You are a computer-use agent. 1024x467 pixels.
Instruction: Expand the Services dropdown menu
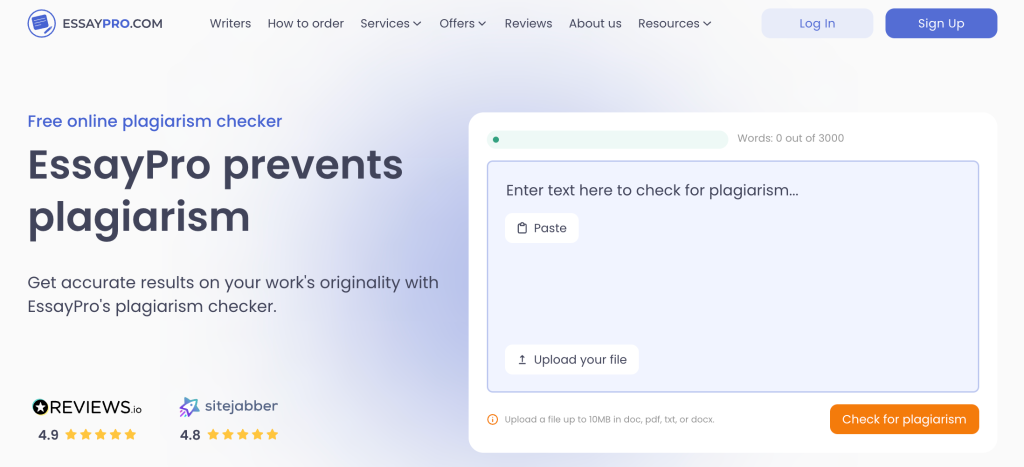[x=391, y=23]
